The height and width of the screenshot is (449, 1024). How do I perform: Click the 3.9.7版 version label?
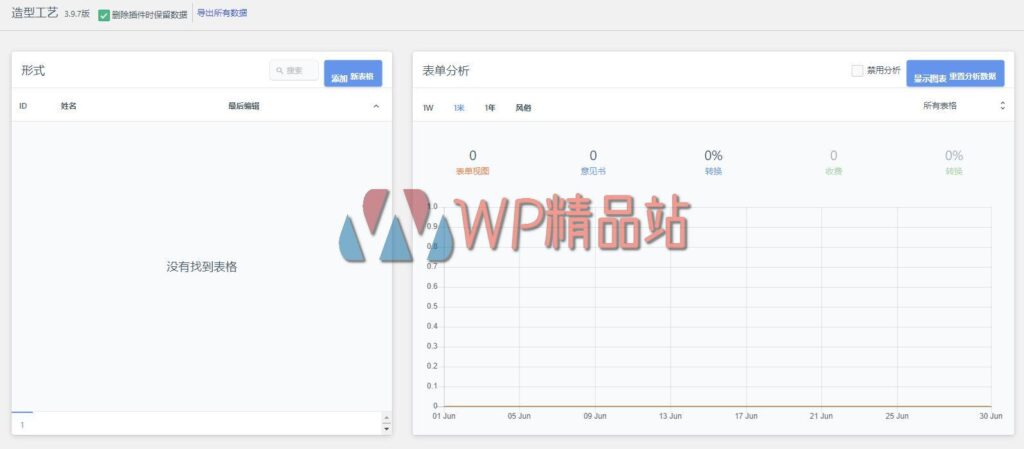pyautogui.click(x=76, y=14)
